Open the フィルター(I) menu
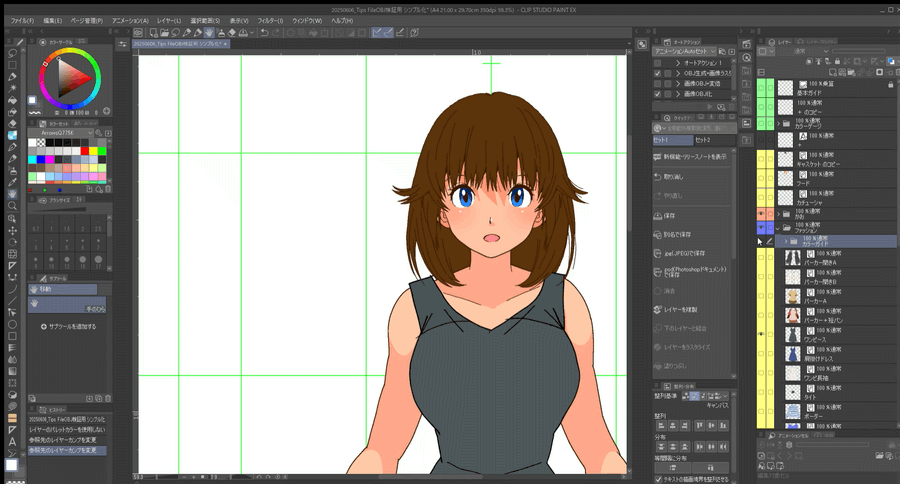Screen dimensions: 900x484 pyautogui.click(x=270, y=20)
